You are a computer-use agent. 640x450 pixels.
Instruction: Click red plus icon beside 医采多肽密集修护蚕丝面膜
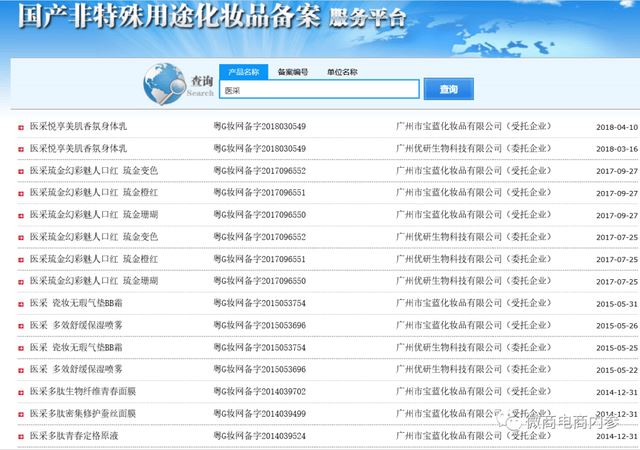pyautogui.click(x=20, y=413)
